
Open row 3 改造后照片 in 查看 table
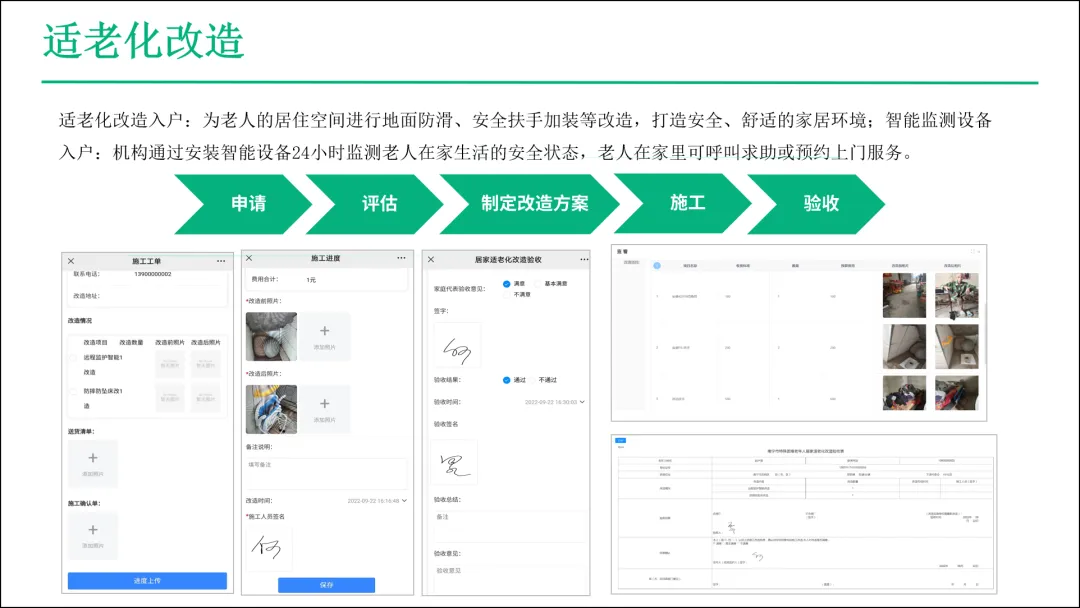(957, 393)
